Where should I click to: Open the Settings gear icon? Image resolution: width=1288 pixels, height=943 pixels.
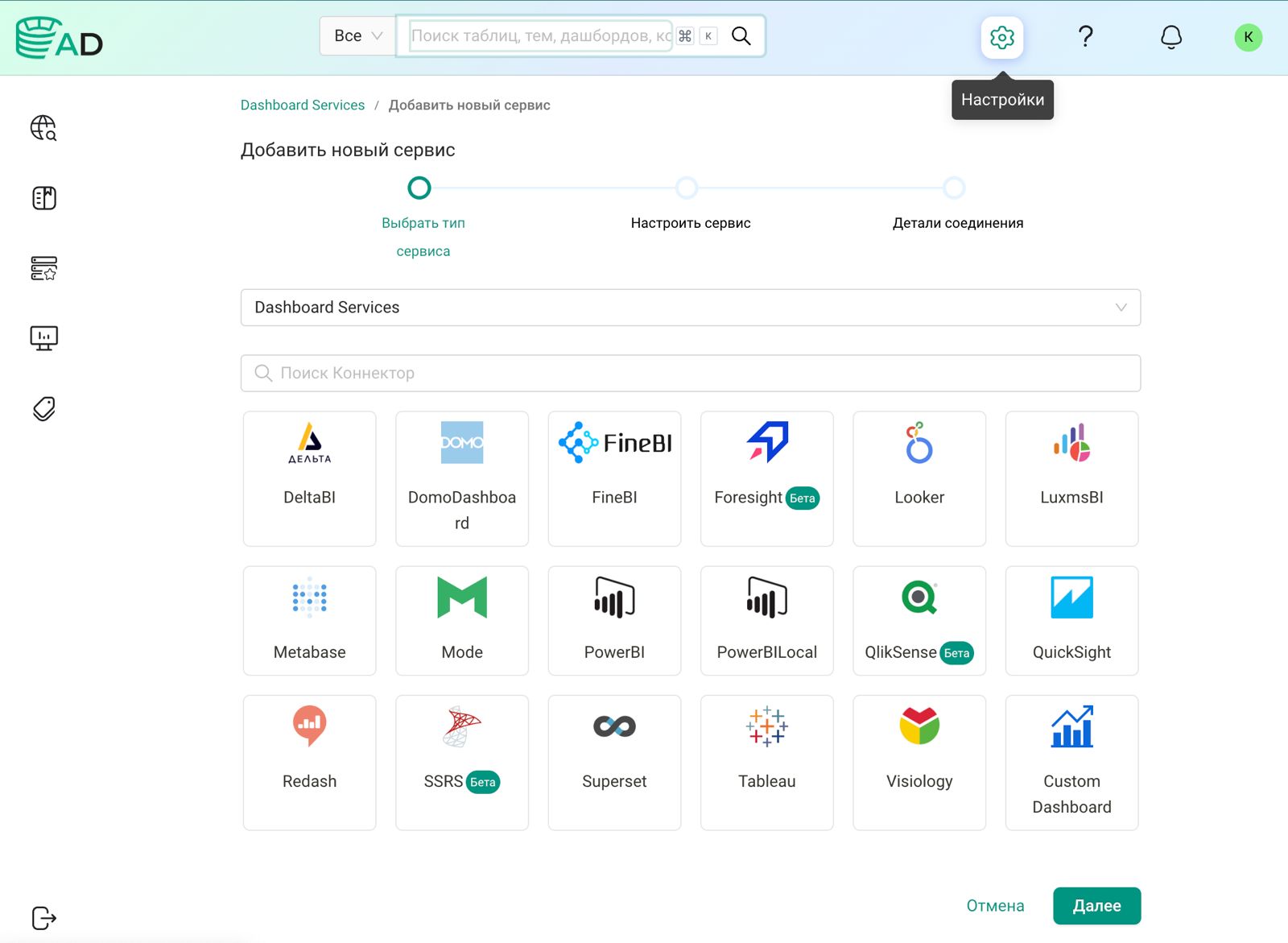[1001, 37]
